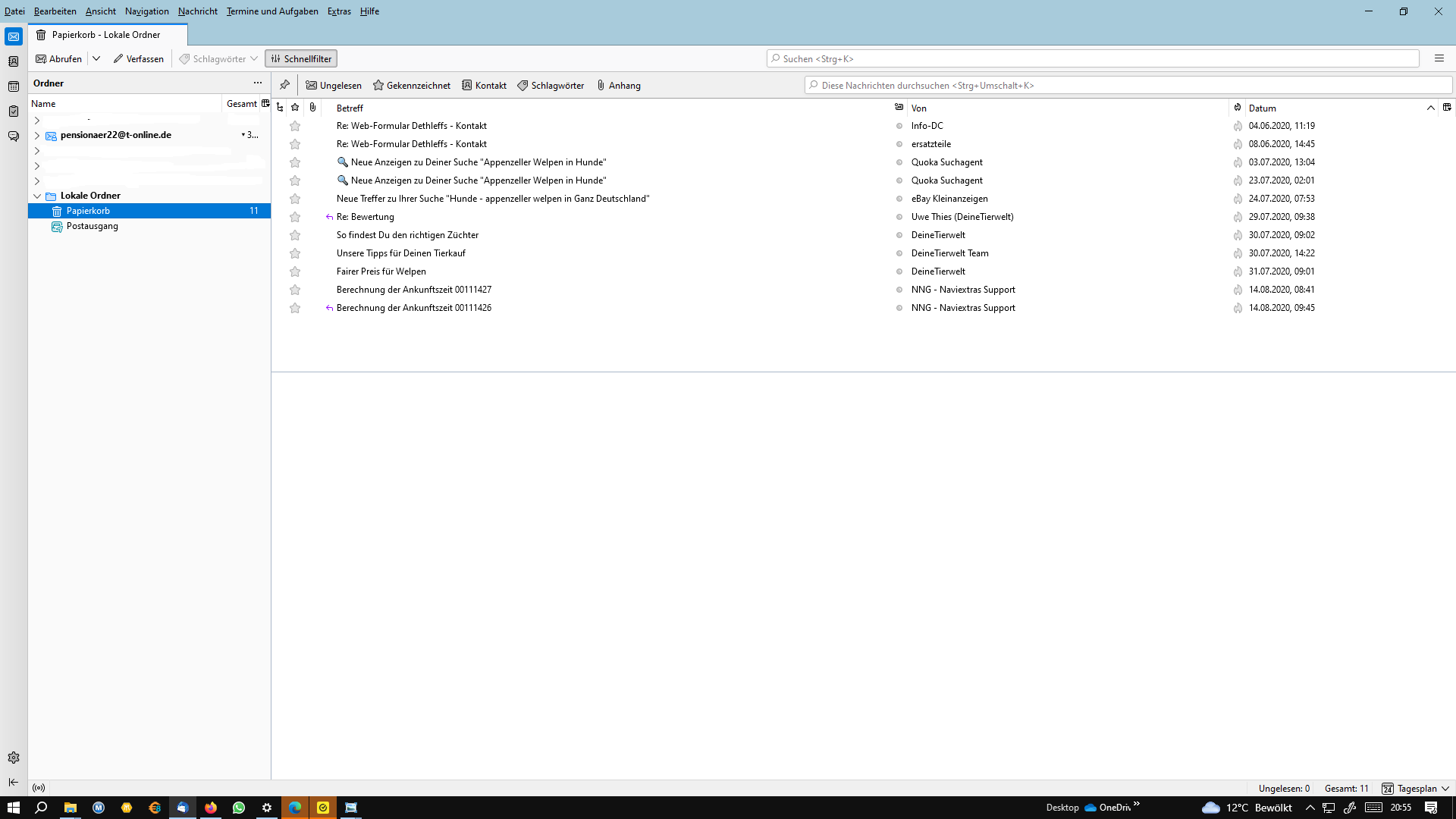Toggle the Ungelesen quick filter
This screenshot has width=1456, height=819.
(x=334, y=85)
